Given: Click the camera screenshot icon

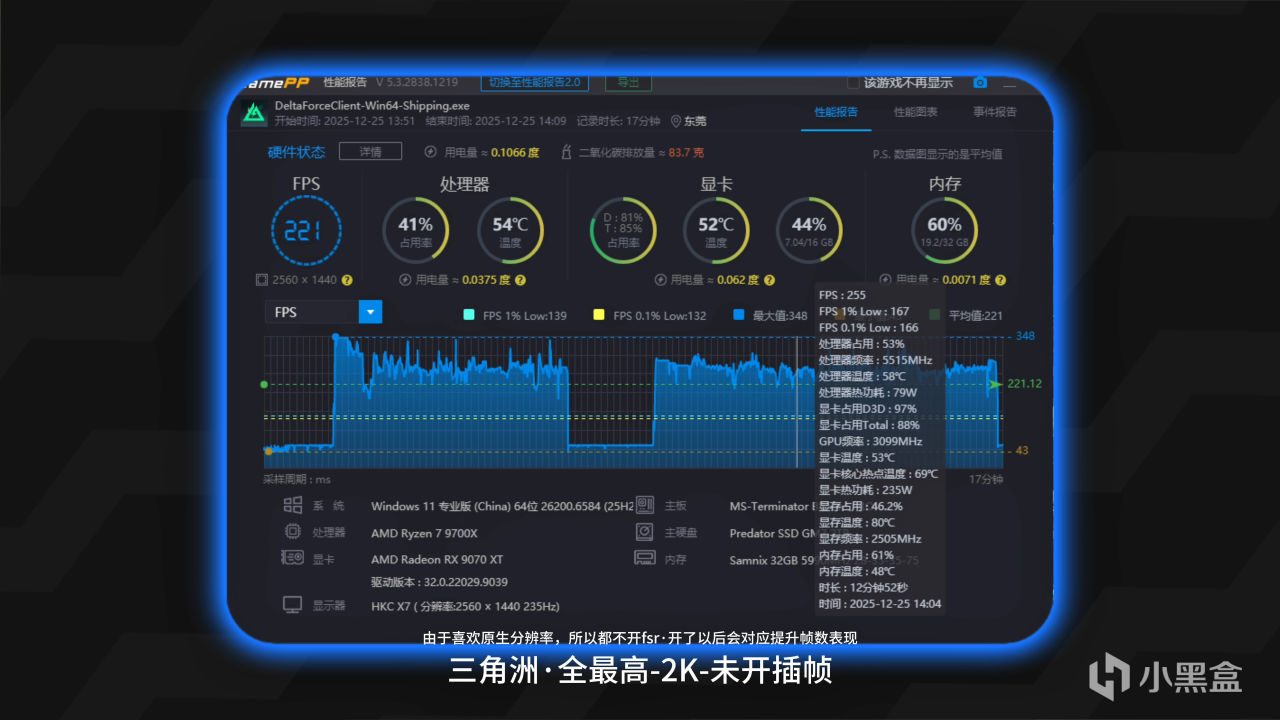Looking at the screenshot, I should (x=980, y=82).
